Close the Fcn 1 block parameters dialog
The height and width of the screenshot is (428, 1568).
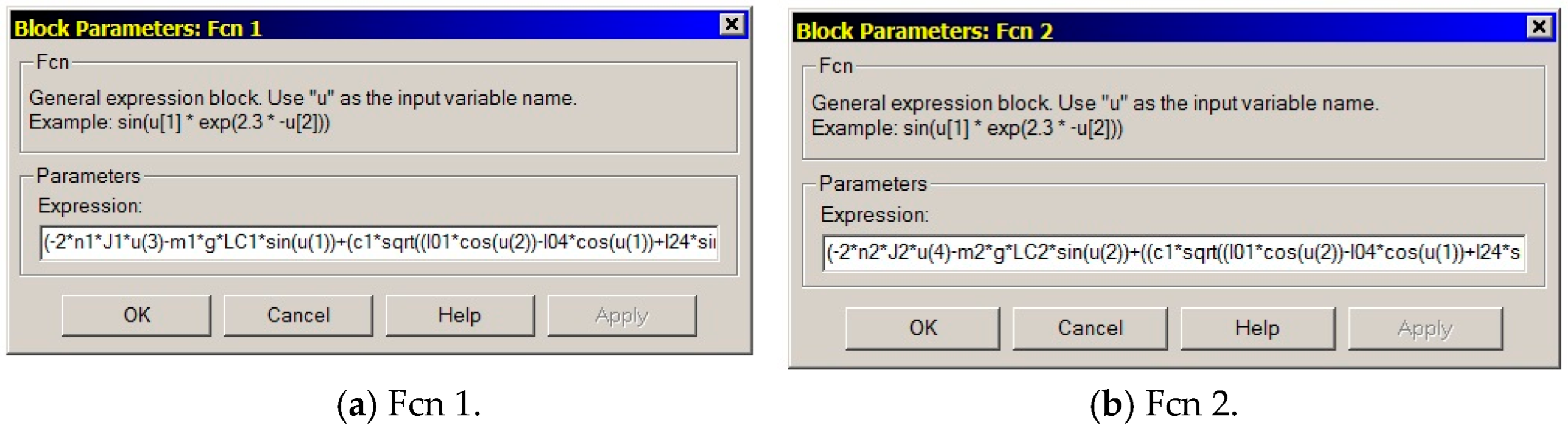tap(732, 24)
